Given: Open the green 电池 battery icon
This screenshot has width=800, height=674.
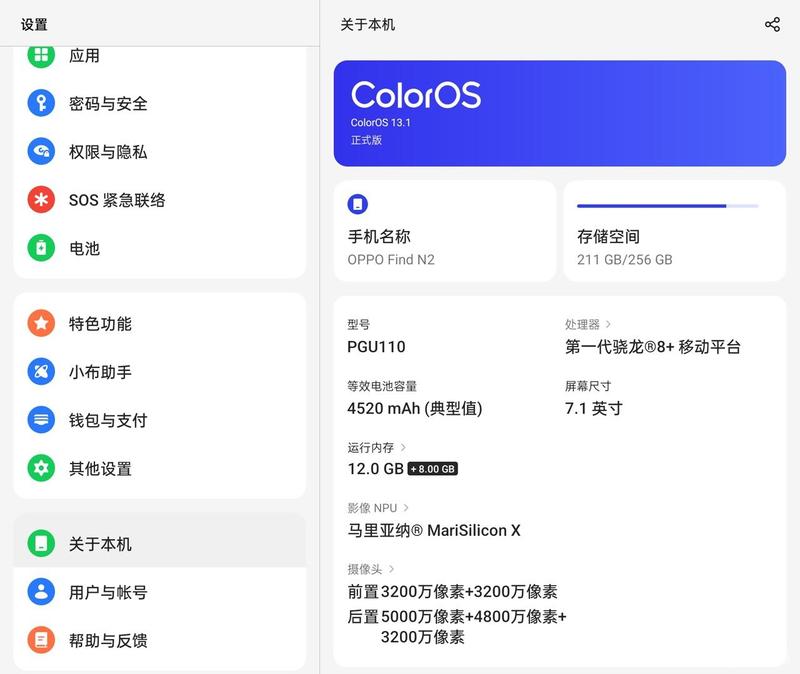Looking at the screenshot, I should pos(41,248).
